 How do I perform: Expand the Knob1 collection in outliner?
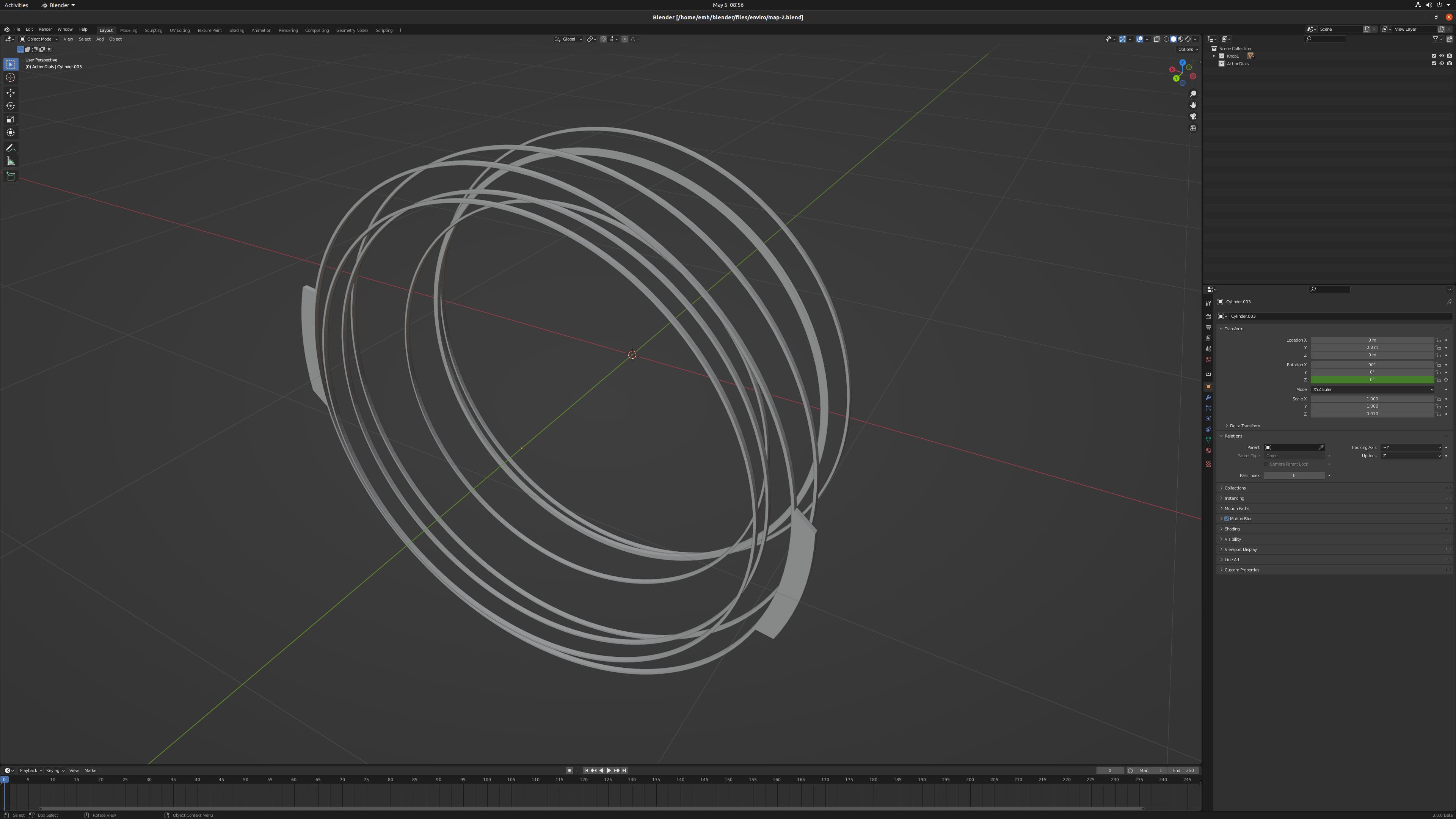click(1213, 56)
